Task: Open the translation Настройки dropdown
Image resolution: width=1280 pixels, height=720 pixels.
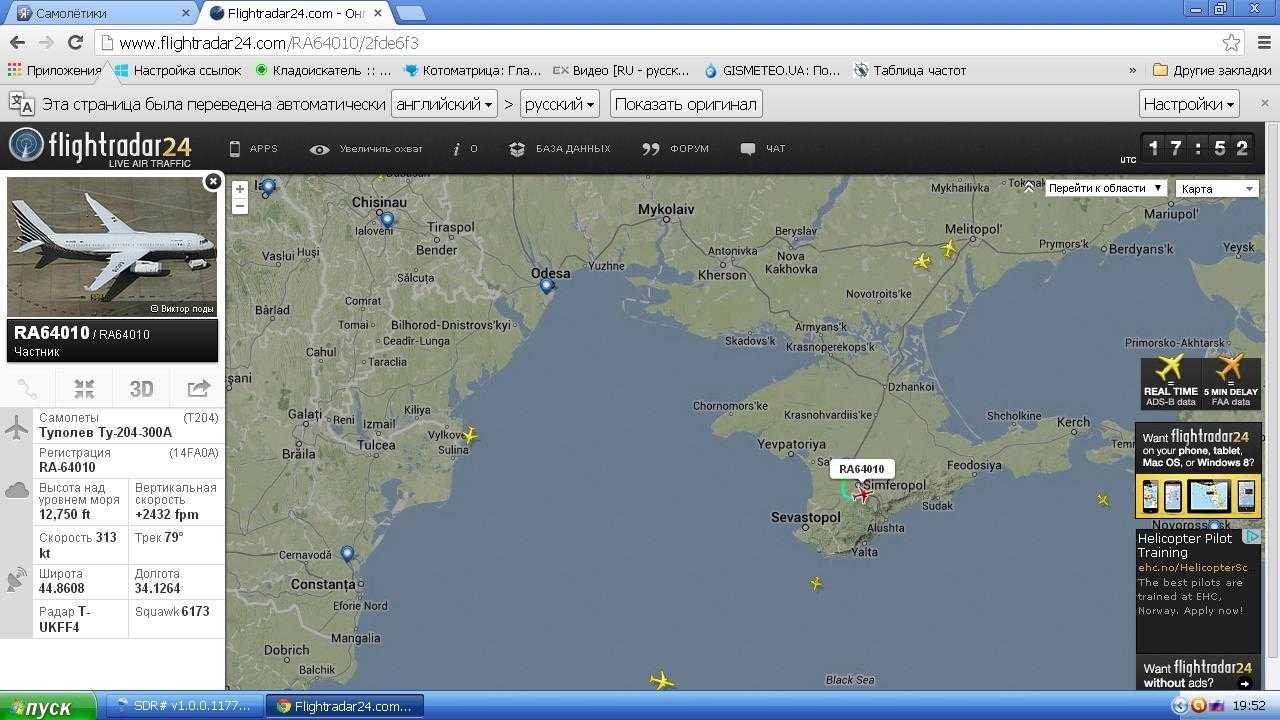Action: pyautogui.click(x=1190, y=104)
